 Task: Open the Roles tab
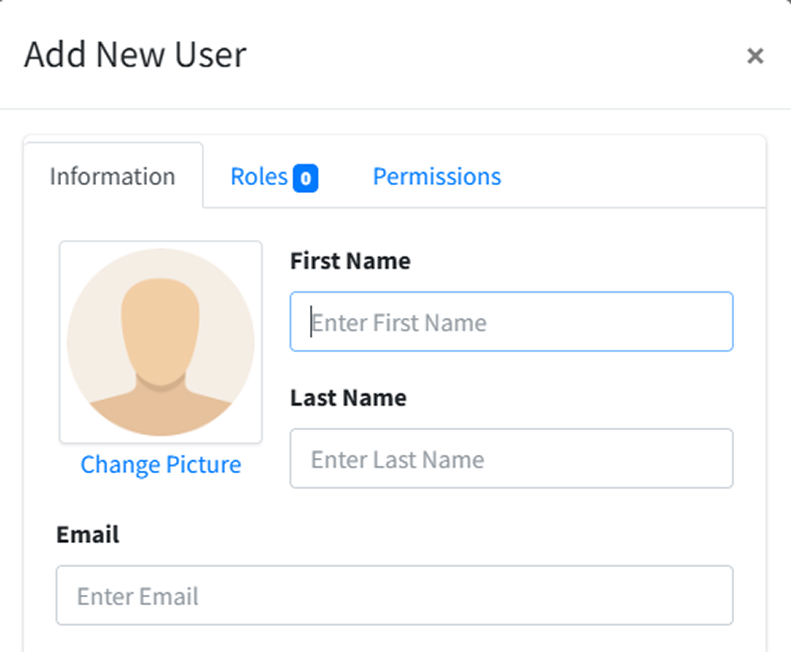(274, 177)
